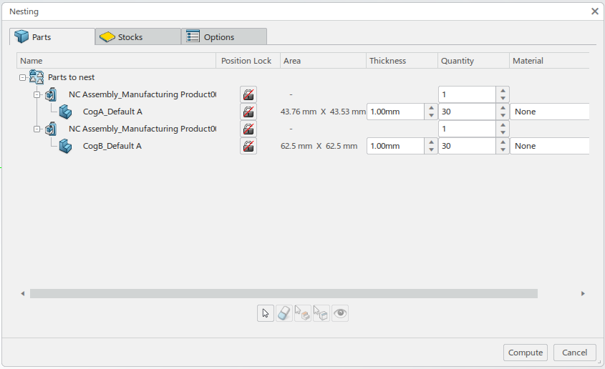Open CogA material dropdown showing None

550,112
